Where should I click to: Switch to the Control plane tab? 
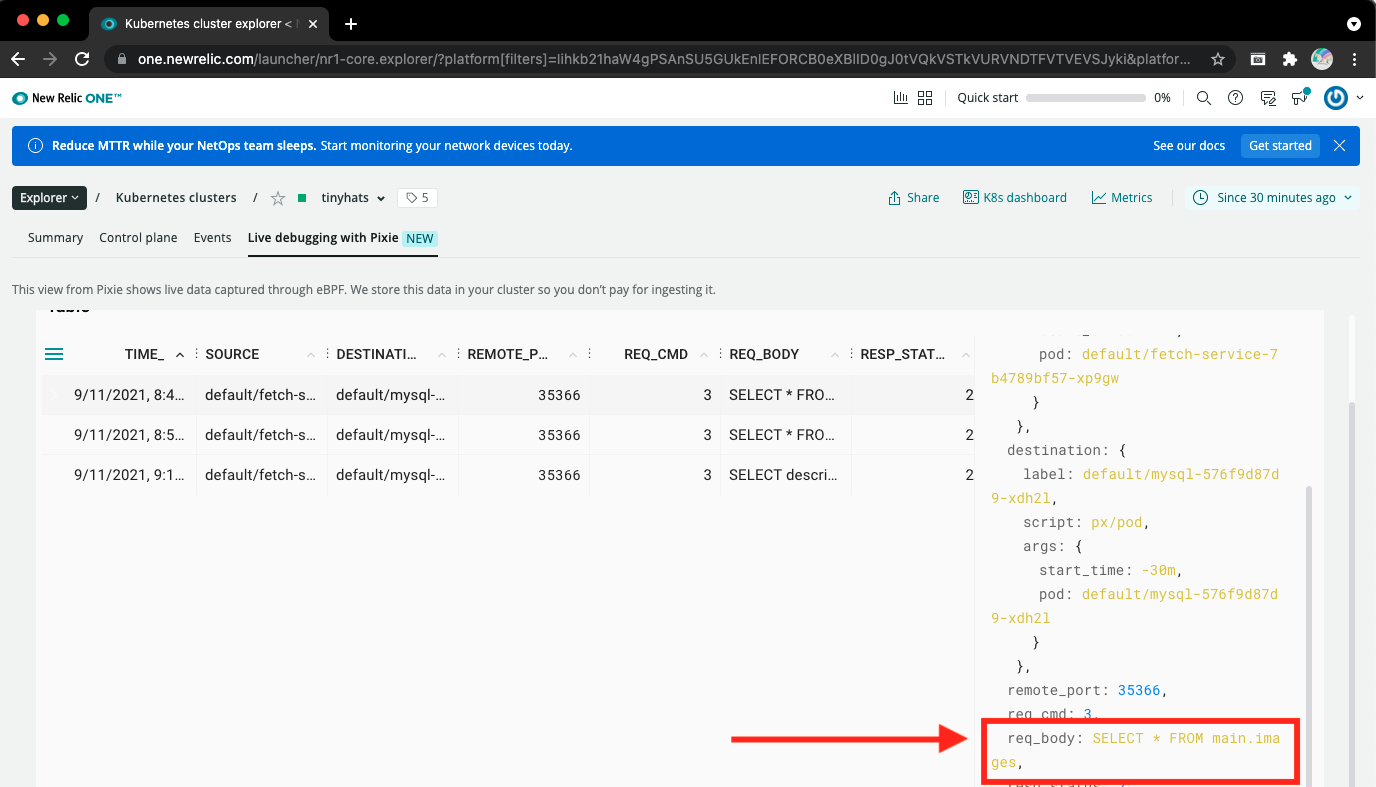tap(138, 238)
